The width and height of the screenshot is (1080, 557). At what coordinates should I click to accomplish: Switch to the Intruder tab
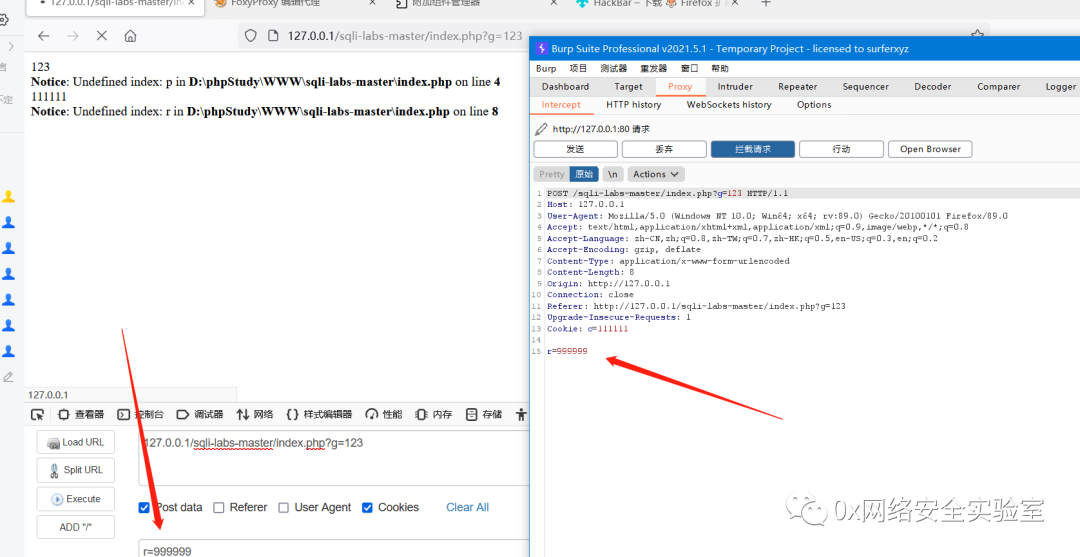735,87
